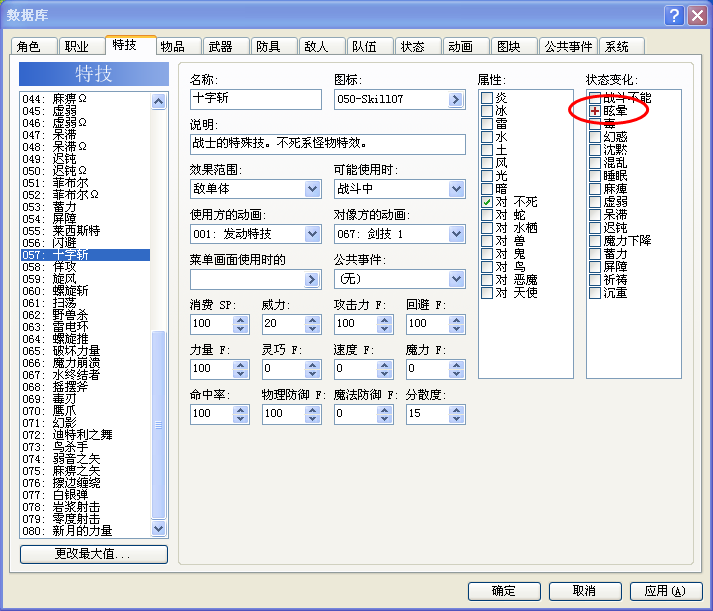Screen dimensions: 713x611
Task: Select skill 077: 白银弹 in list
Action: pyautogui.click(x=85, y=495)
